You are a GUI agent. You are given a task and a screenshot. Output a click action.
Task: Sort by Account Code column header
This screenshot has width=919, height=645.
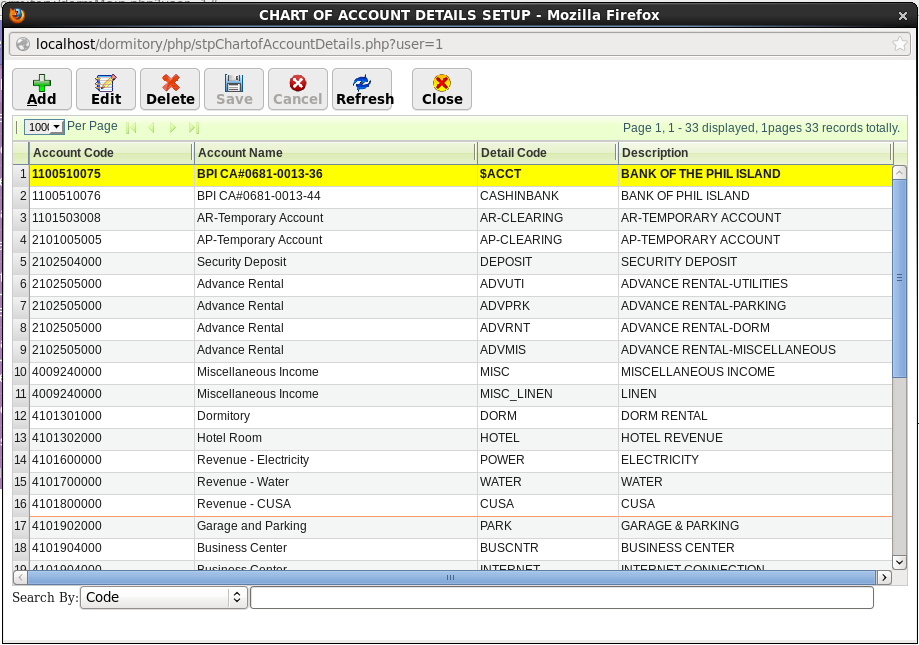[110, 153]
